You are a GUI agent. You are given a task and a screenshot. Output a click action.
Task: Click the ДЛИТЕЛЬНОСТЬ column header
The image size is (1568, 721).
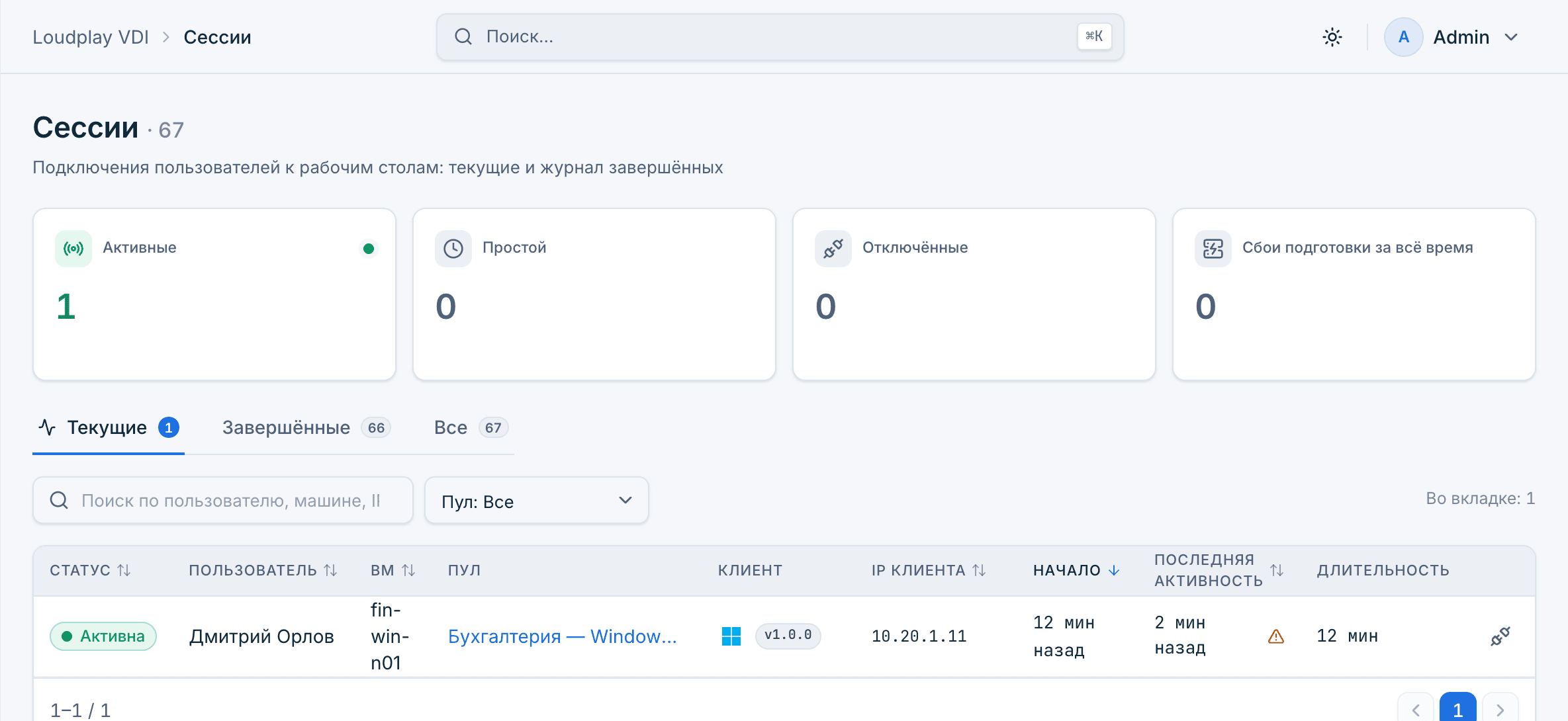(x=1383, y=570)
